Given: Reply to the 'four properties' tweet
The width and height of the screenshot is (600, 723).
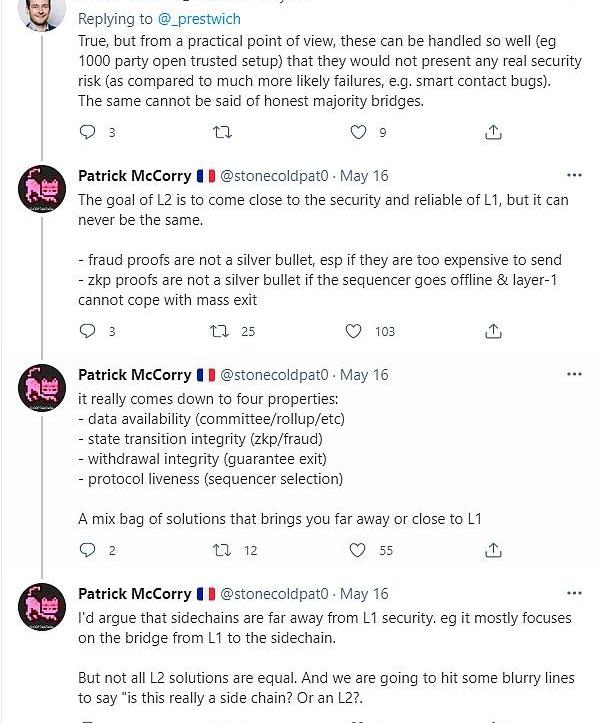Looking at the screenshot, I should (88, 549).
